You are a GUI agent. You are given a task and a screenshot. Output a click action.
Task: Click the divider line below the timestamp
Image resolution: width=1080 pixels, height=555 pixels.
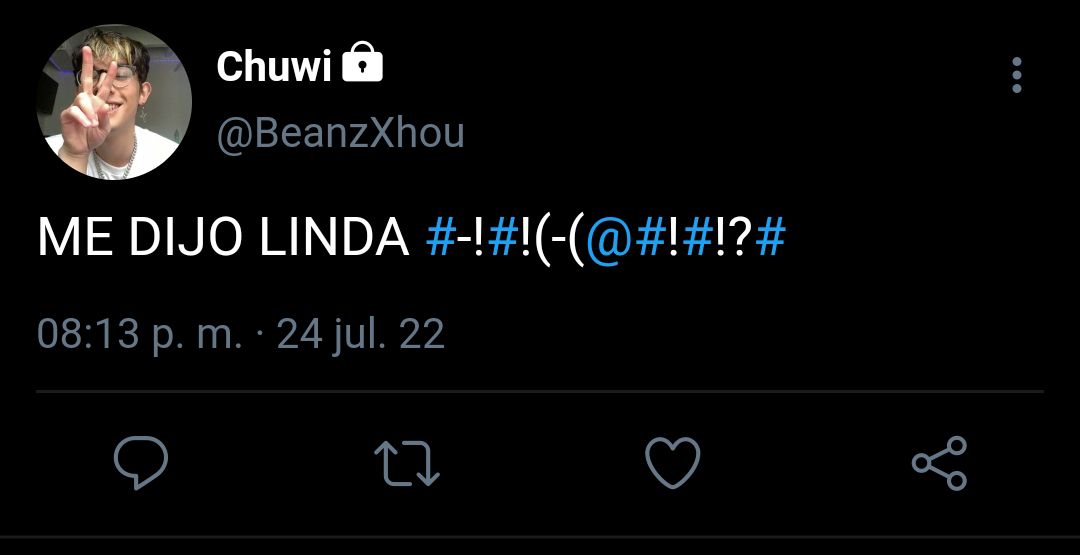[540, 392]
